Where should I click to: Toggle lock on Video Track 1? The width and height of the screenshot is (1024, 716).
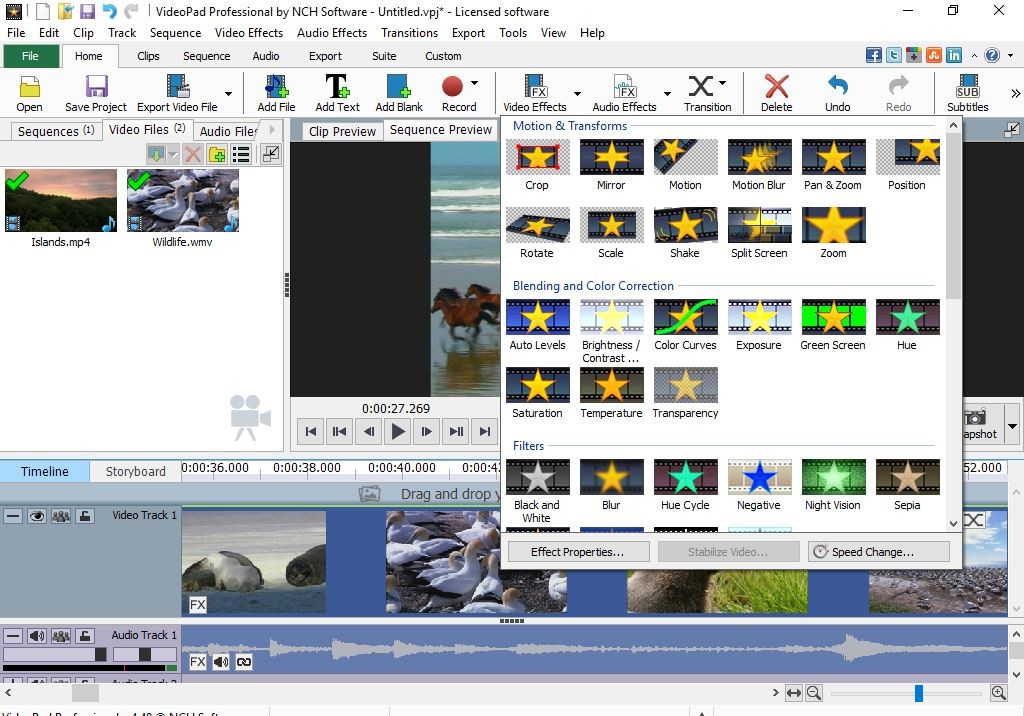86,516
